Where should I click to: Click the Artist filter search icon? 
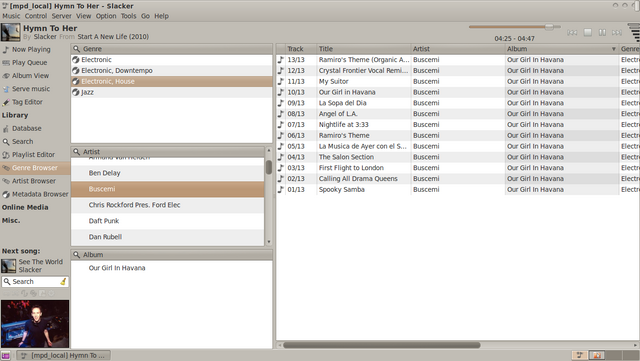(x=76, y=152)
